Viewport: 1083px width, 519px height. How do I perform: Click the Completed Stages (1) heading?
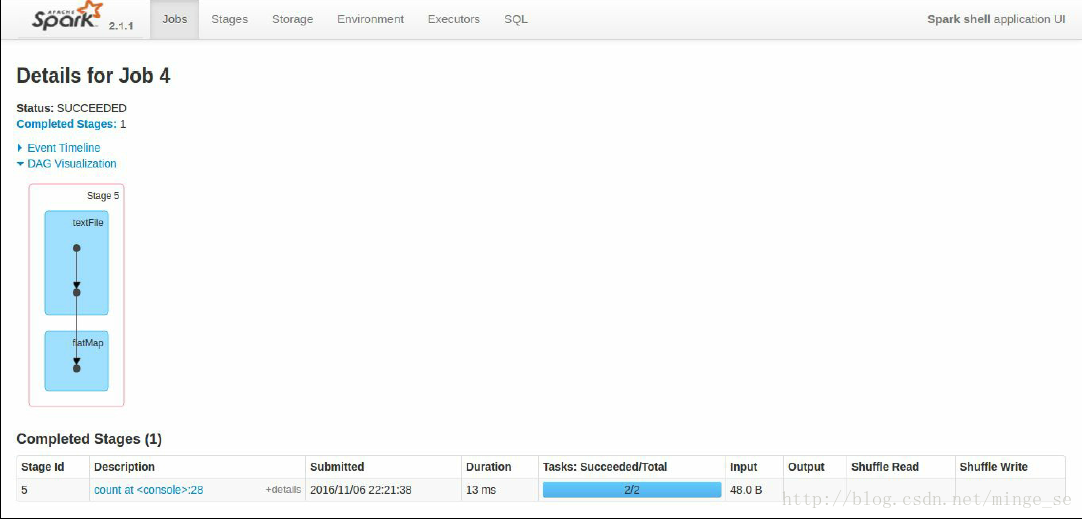click(x=89, y=440)
